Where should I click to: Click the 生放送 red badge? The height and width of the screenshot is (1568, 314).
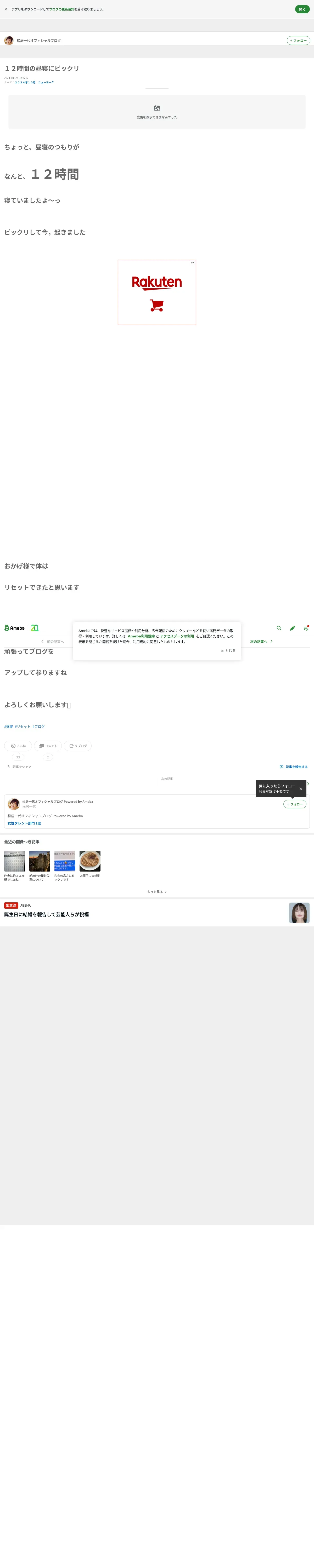(x=11, y=905)
